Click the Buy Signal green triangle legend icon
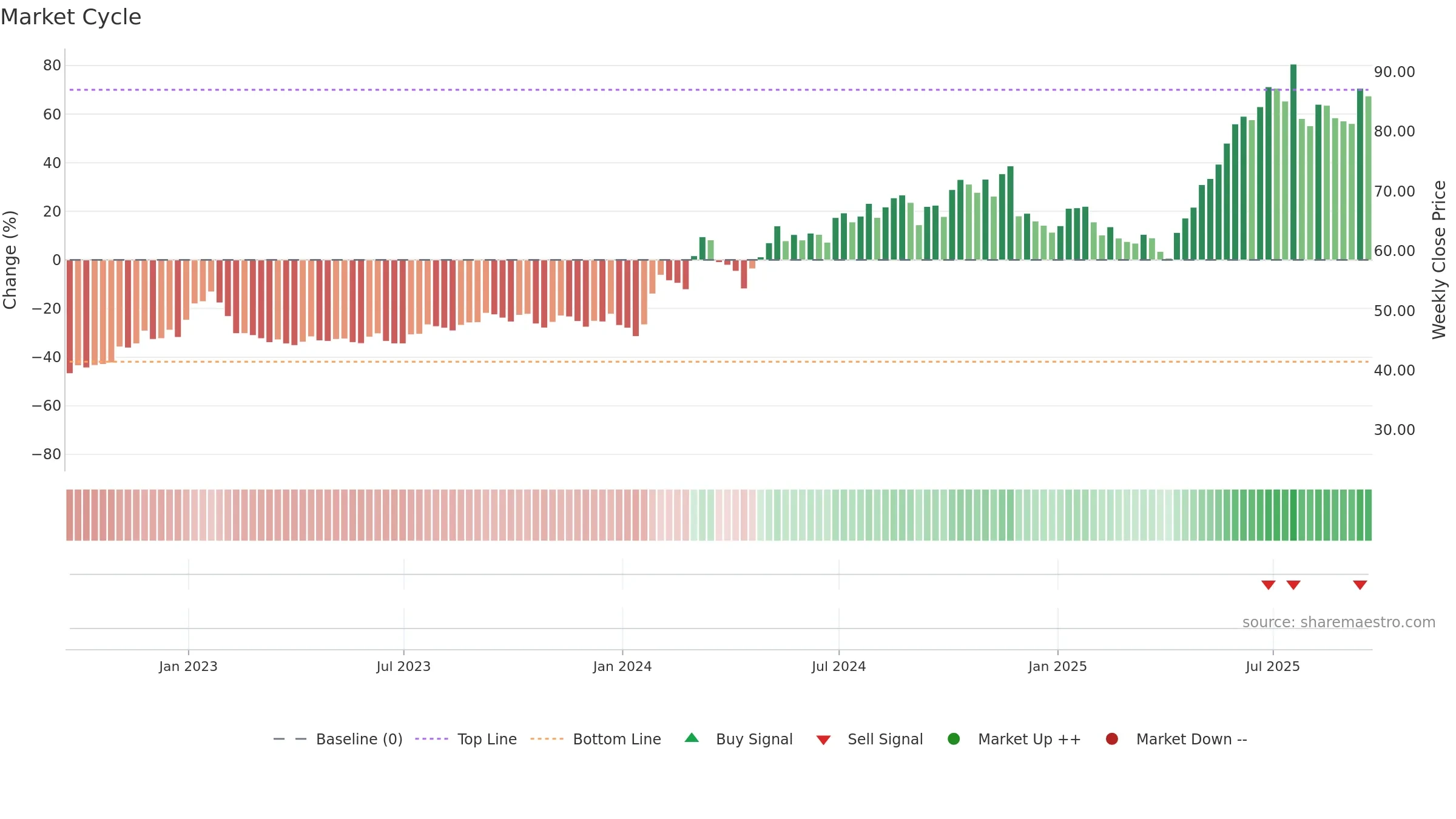 (692, 738)
